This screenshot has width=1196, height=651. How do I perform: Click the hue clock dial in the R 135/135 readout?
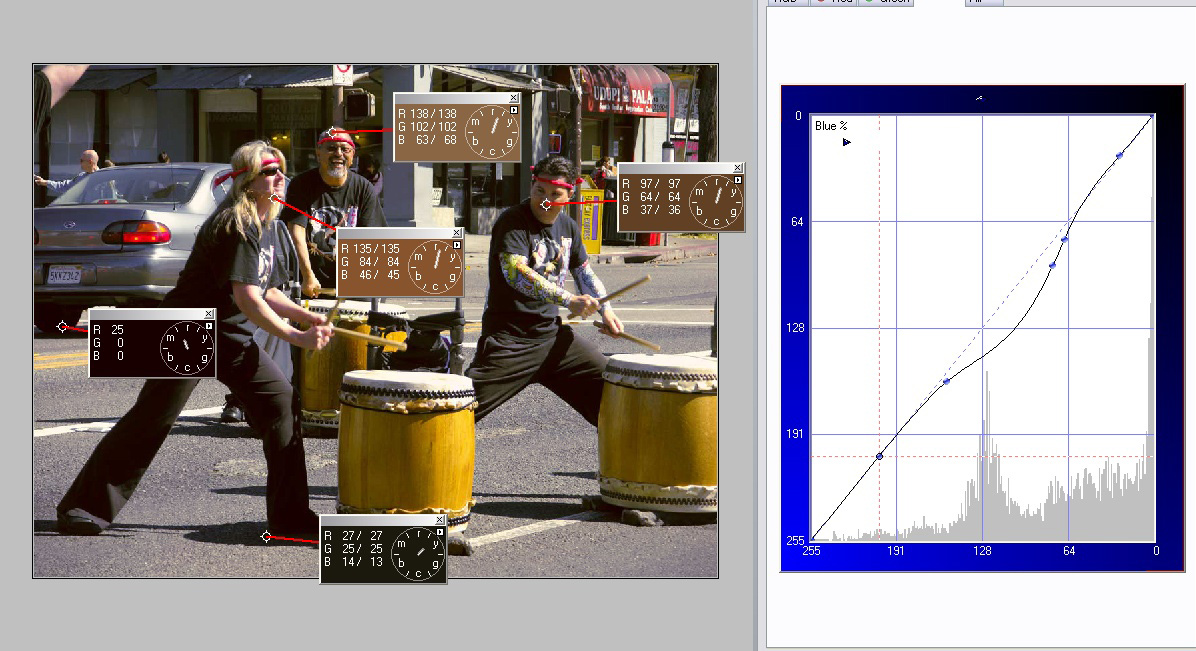tap(435, 266)
